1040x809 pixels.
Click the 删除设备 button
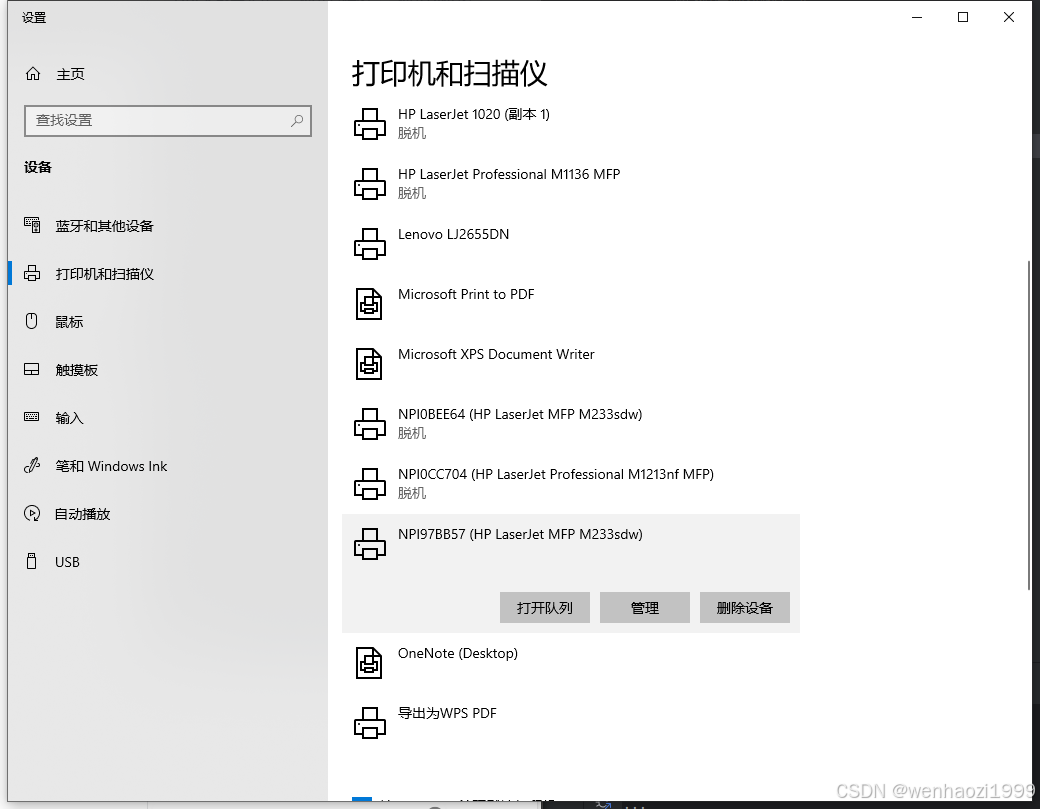744,607
